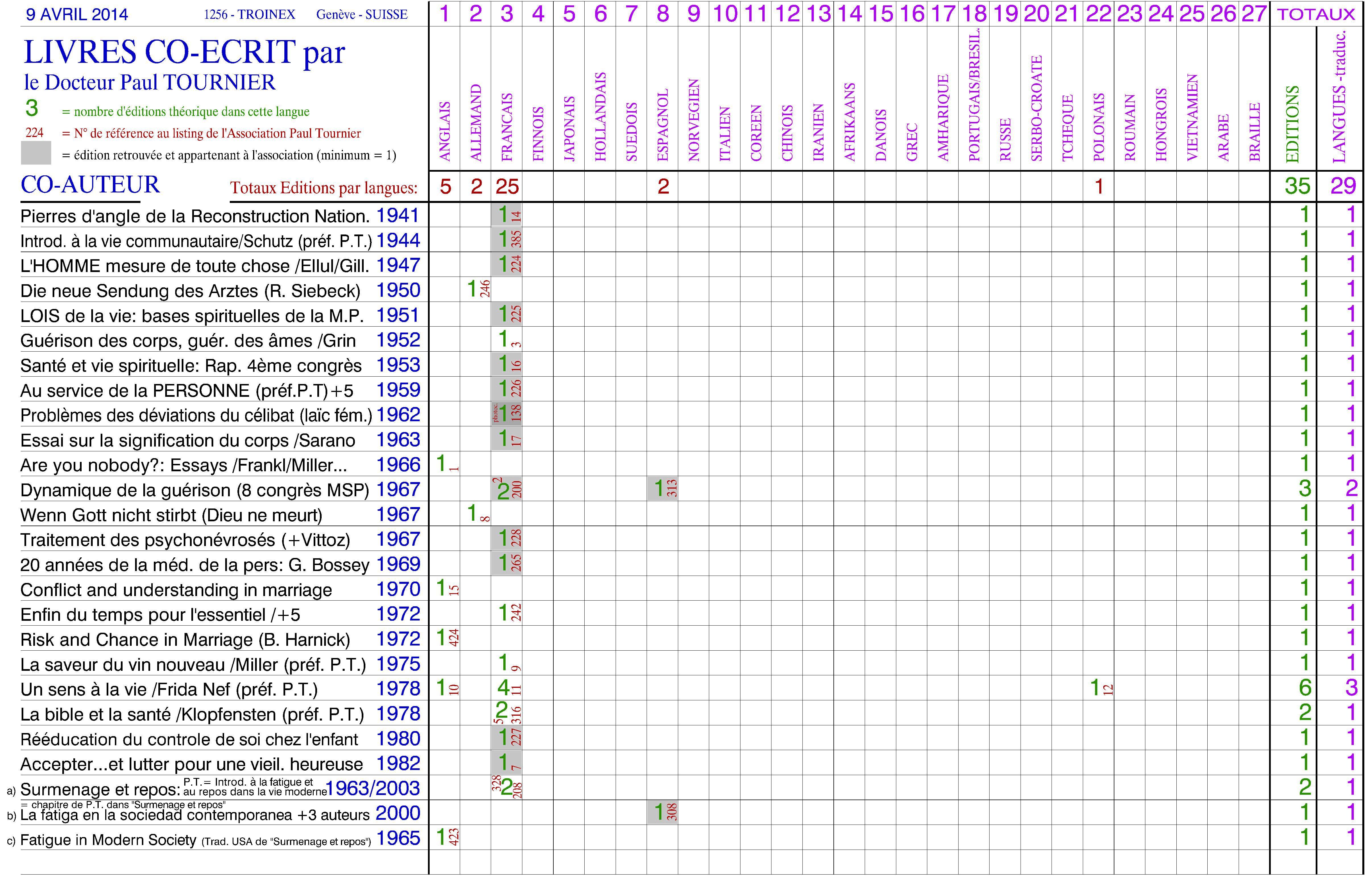The width and height of the screenshot is (1372, 878).
Task: Click column number 27 header
Action: click(x=1254, y=14)
